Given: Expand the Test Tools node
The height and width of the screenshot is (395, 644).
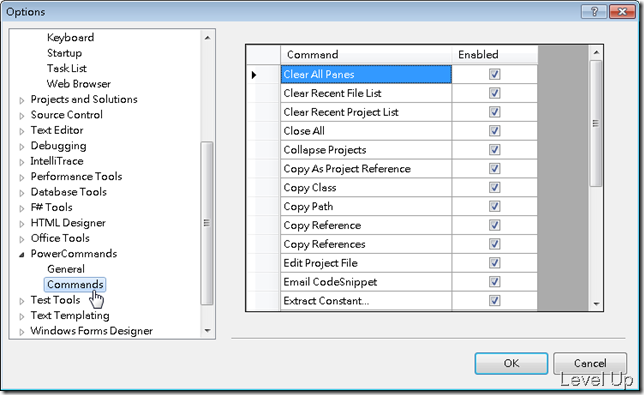Looking at the screenshot, I should pos(22,301).
